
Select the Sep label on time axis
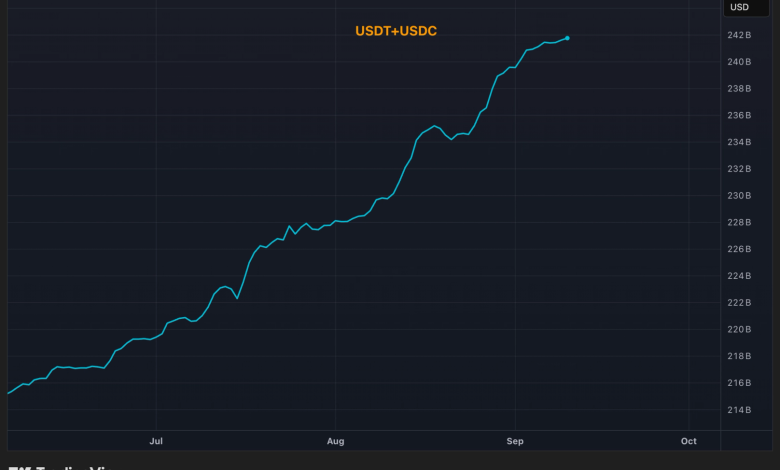pos(515,441)
